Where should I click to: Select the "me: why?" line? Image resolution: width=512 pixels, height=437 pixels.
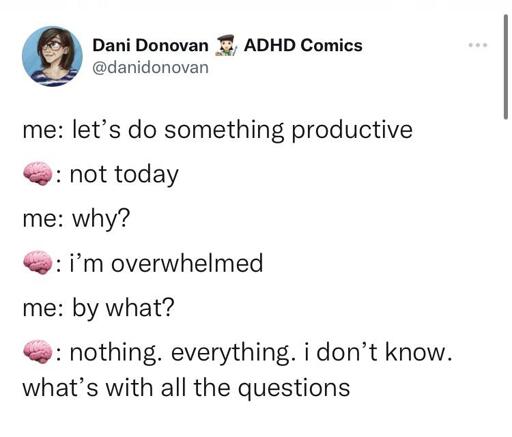pyautogui.click(x=76, y=219)
